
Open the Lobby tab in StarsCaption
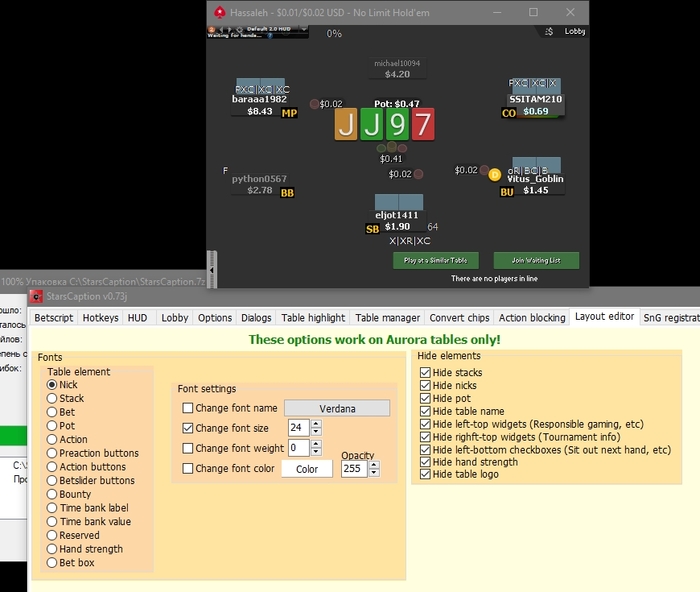point(175,317)
